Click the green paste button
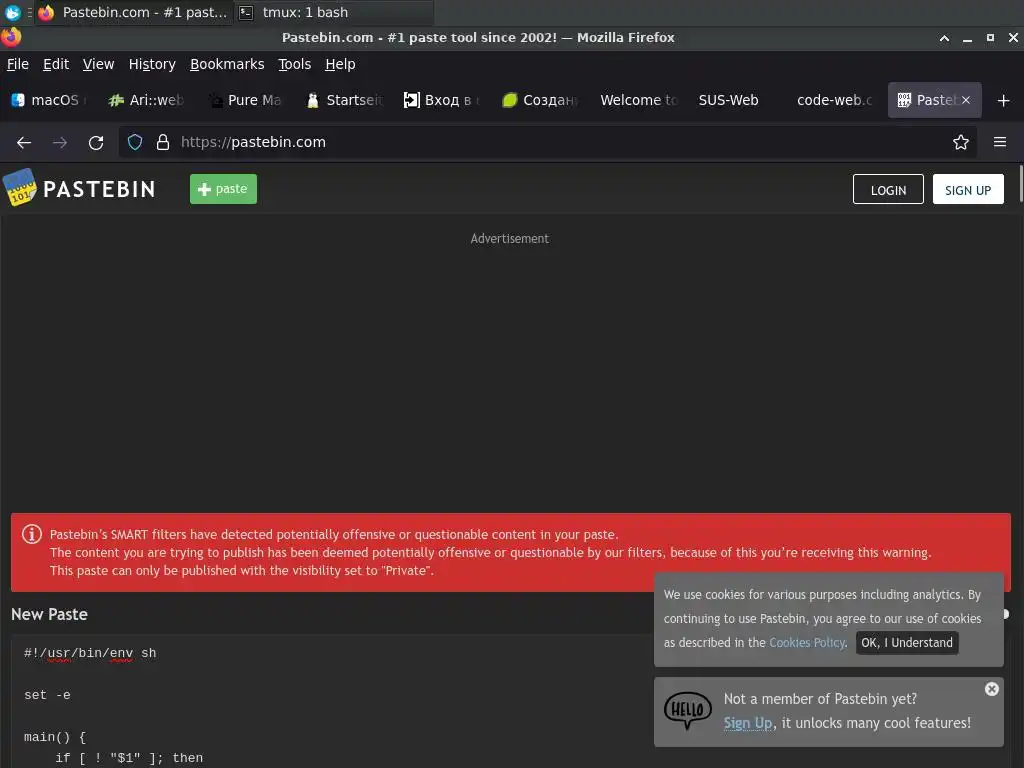This screenshot has width=1024, height=768. point(223,189)
